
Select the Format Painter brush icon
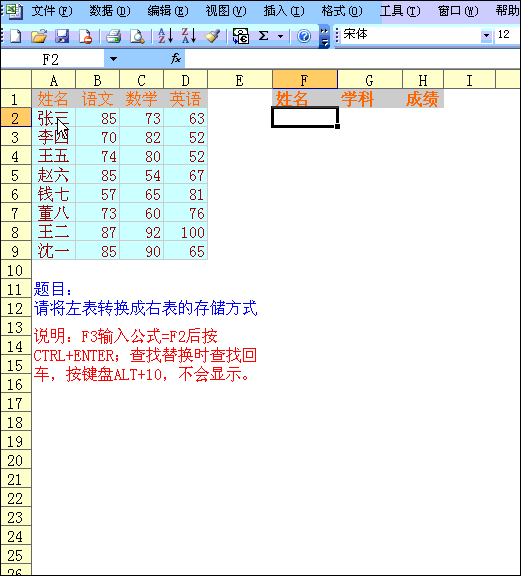(x=212, y=36)
